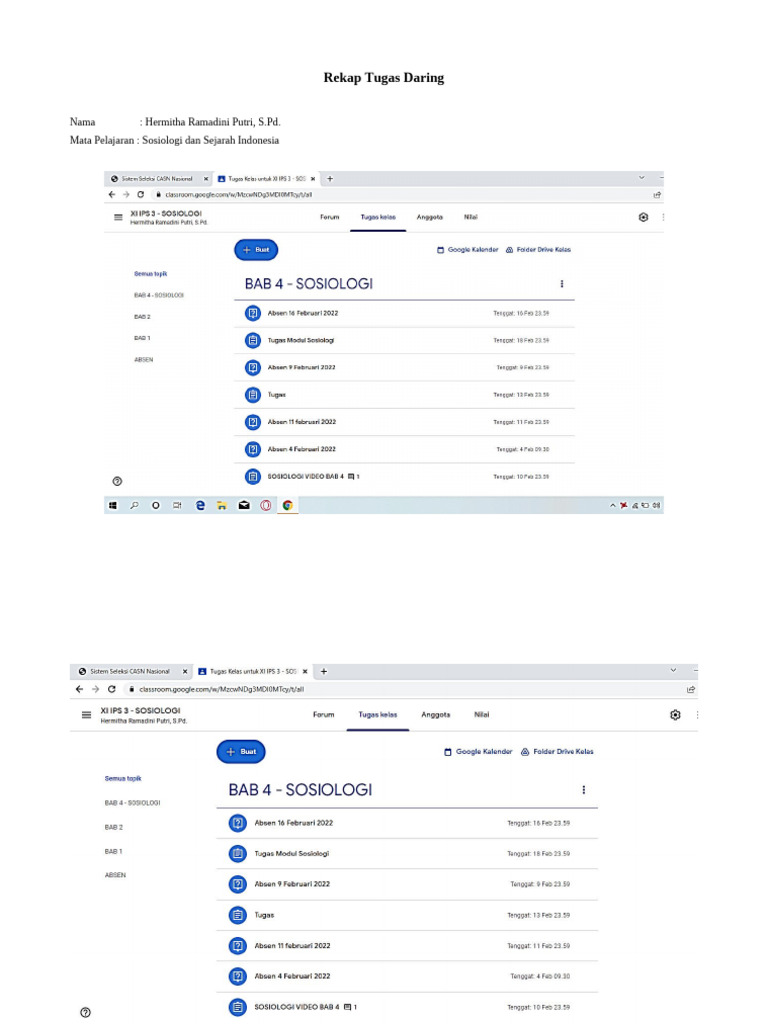Open Google Kalender link in lower screenshot
Screen dimensions: 768x1024
[478, 752]
